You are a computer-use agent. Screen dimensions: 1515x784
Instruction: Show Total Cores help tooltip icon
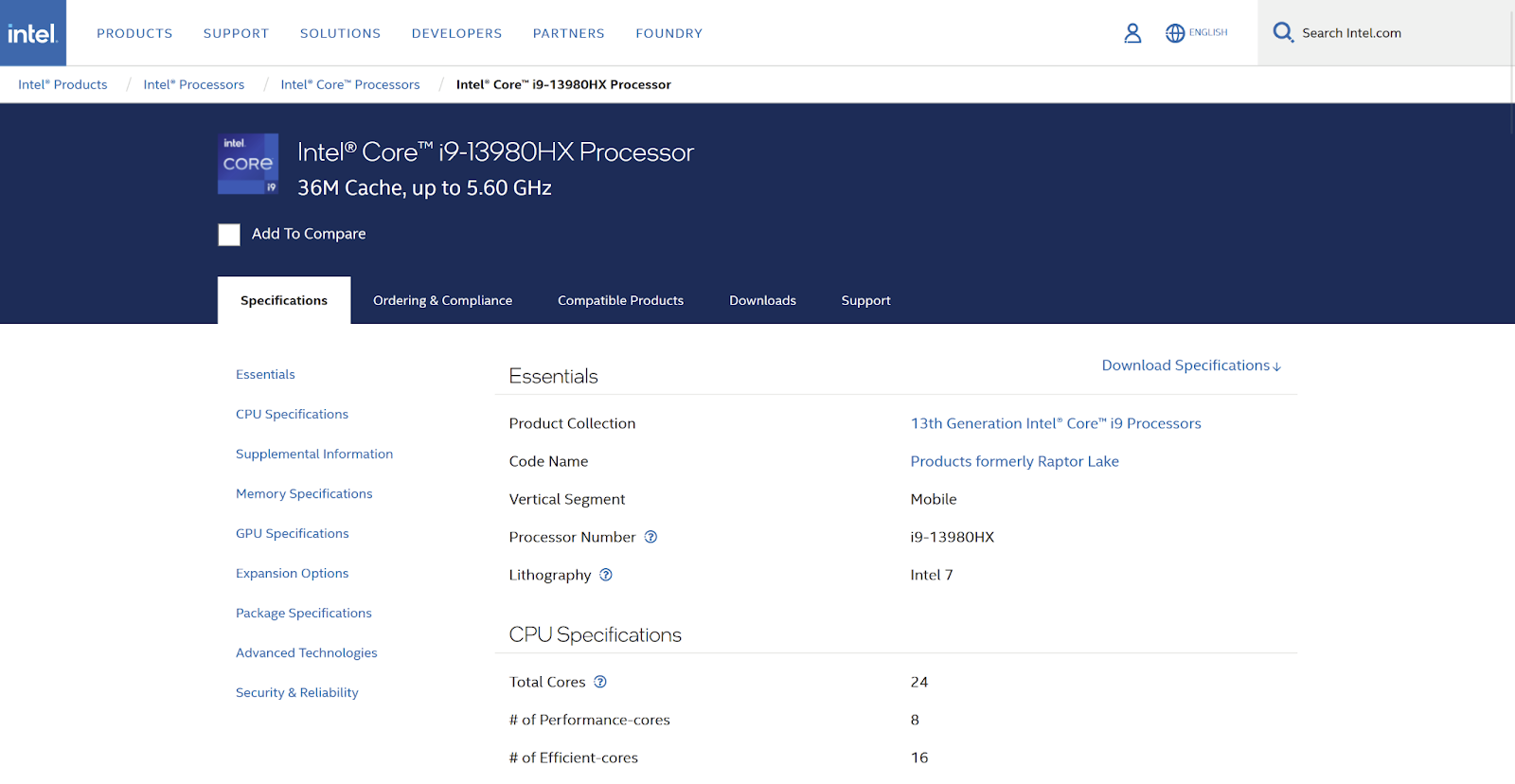pyautogui.click(x=600, y=682)
